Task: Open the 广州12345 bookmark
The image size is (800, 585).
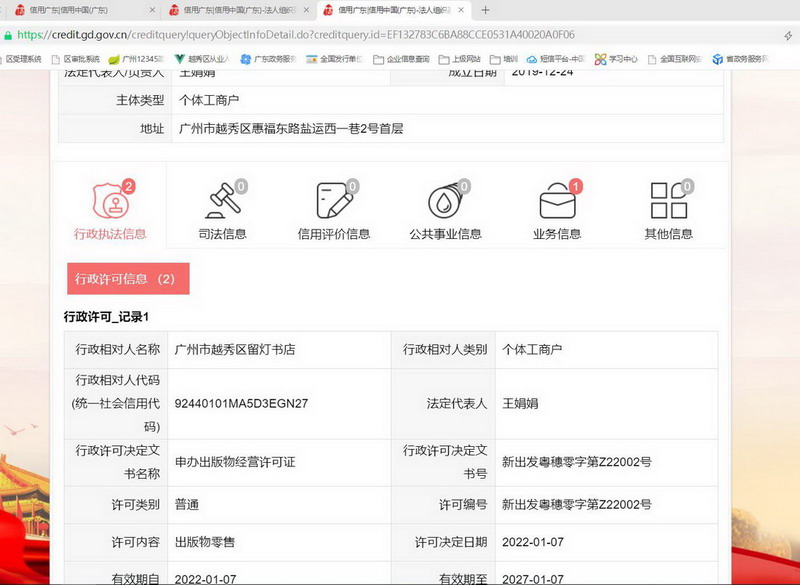Action: (x=136, y=59)
